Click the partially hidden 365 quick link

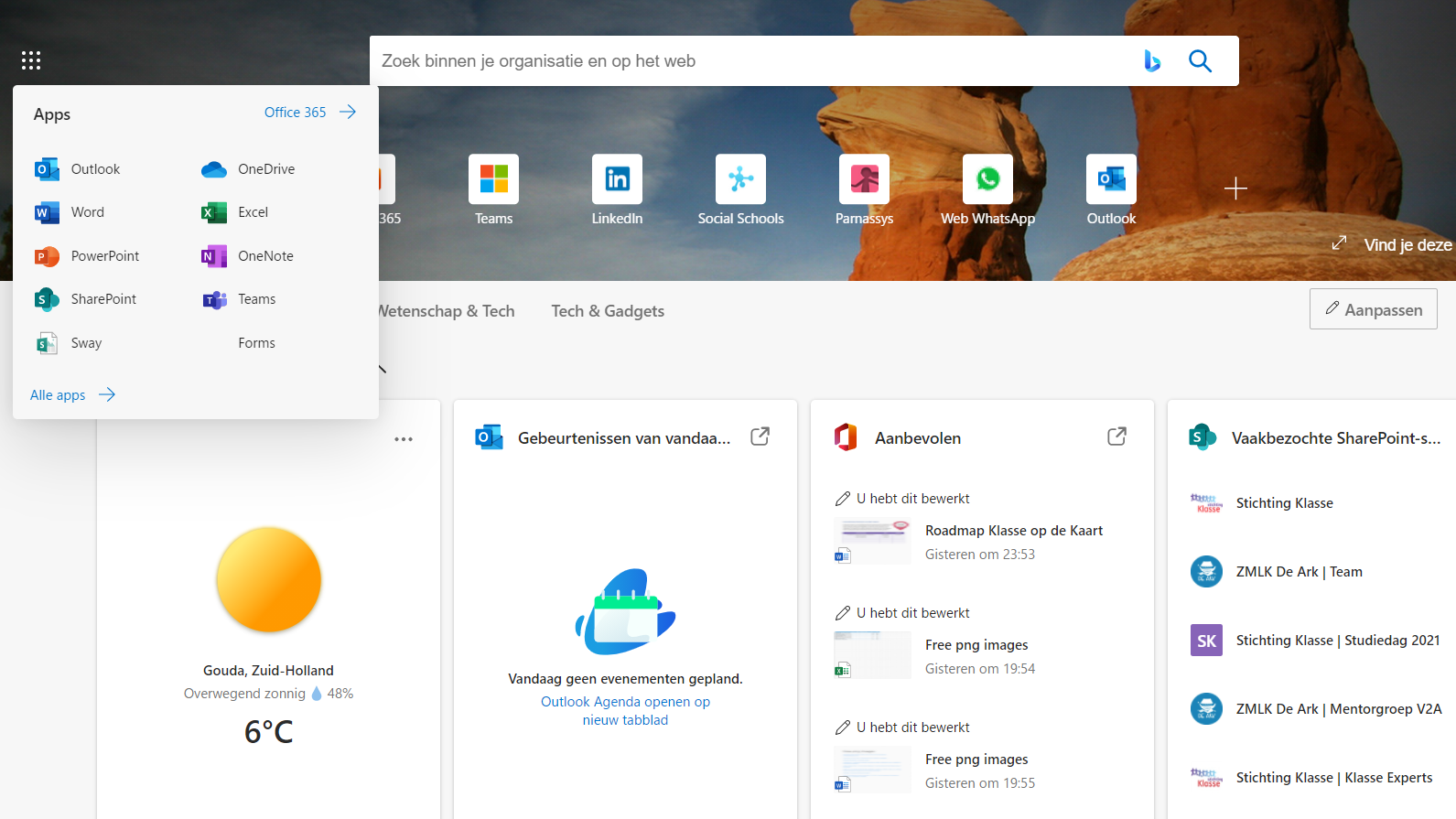click(x=388, y=190)
